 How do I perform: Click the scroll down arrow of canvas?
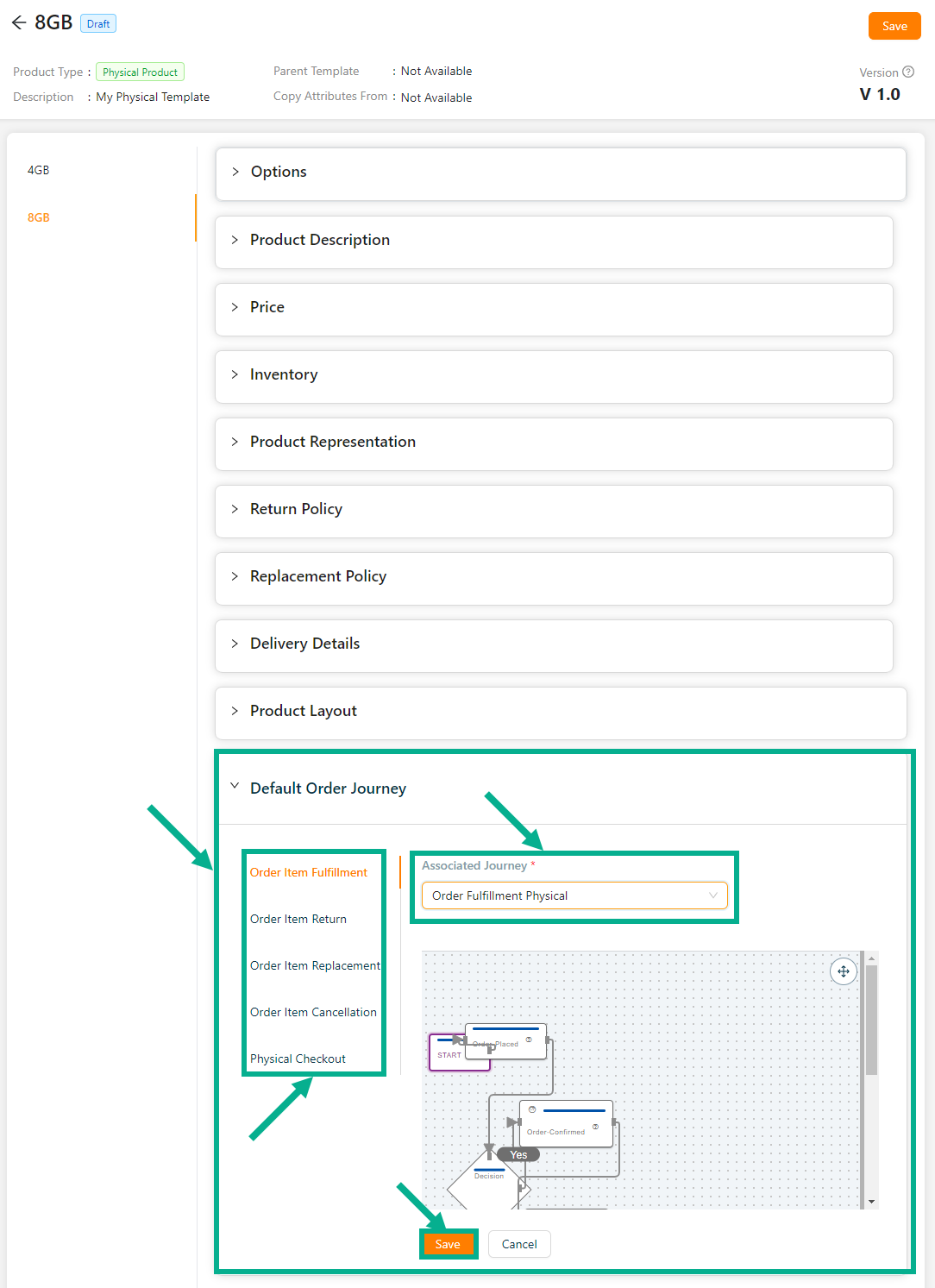click(871, 1202)
